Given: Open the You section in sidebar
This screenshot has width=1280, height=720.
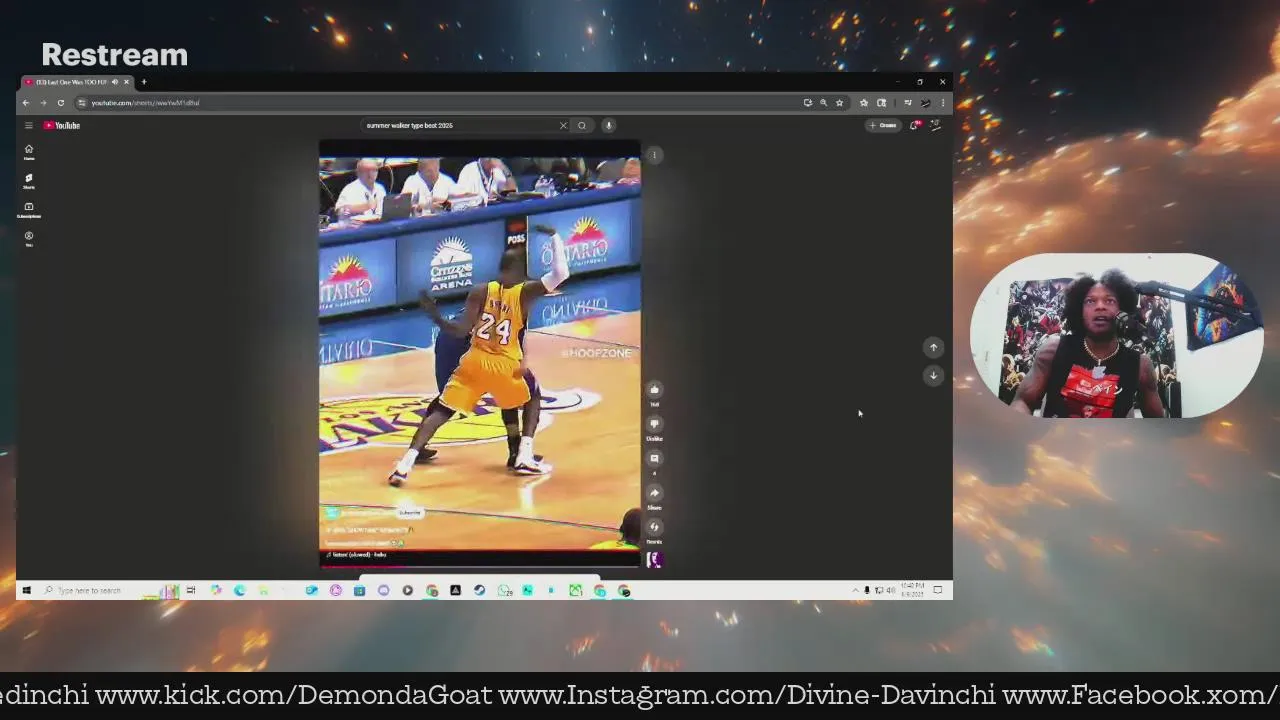Looking at the screenshot, I should (29, 239).
